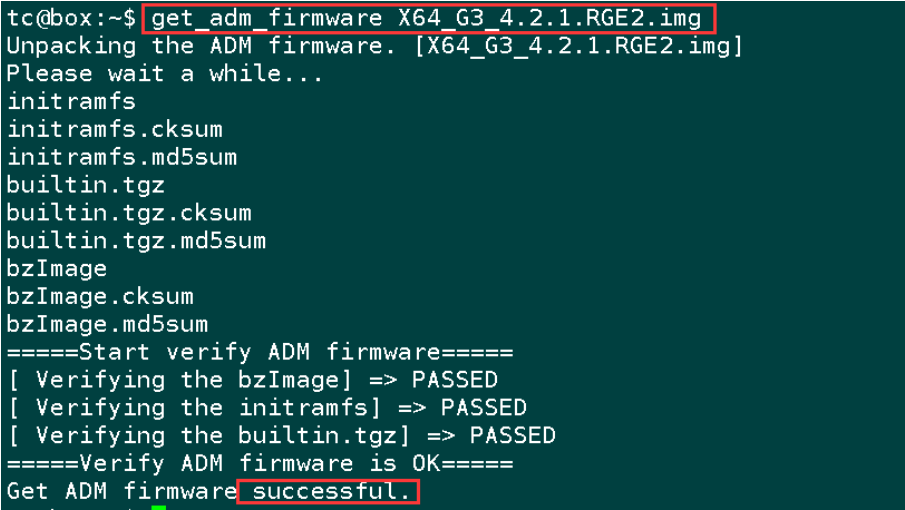Click the 'Unpacking the ADM firmware' line
Screen dimensions: 905x510
(375, 46)
